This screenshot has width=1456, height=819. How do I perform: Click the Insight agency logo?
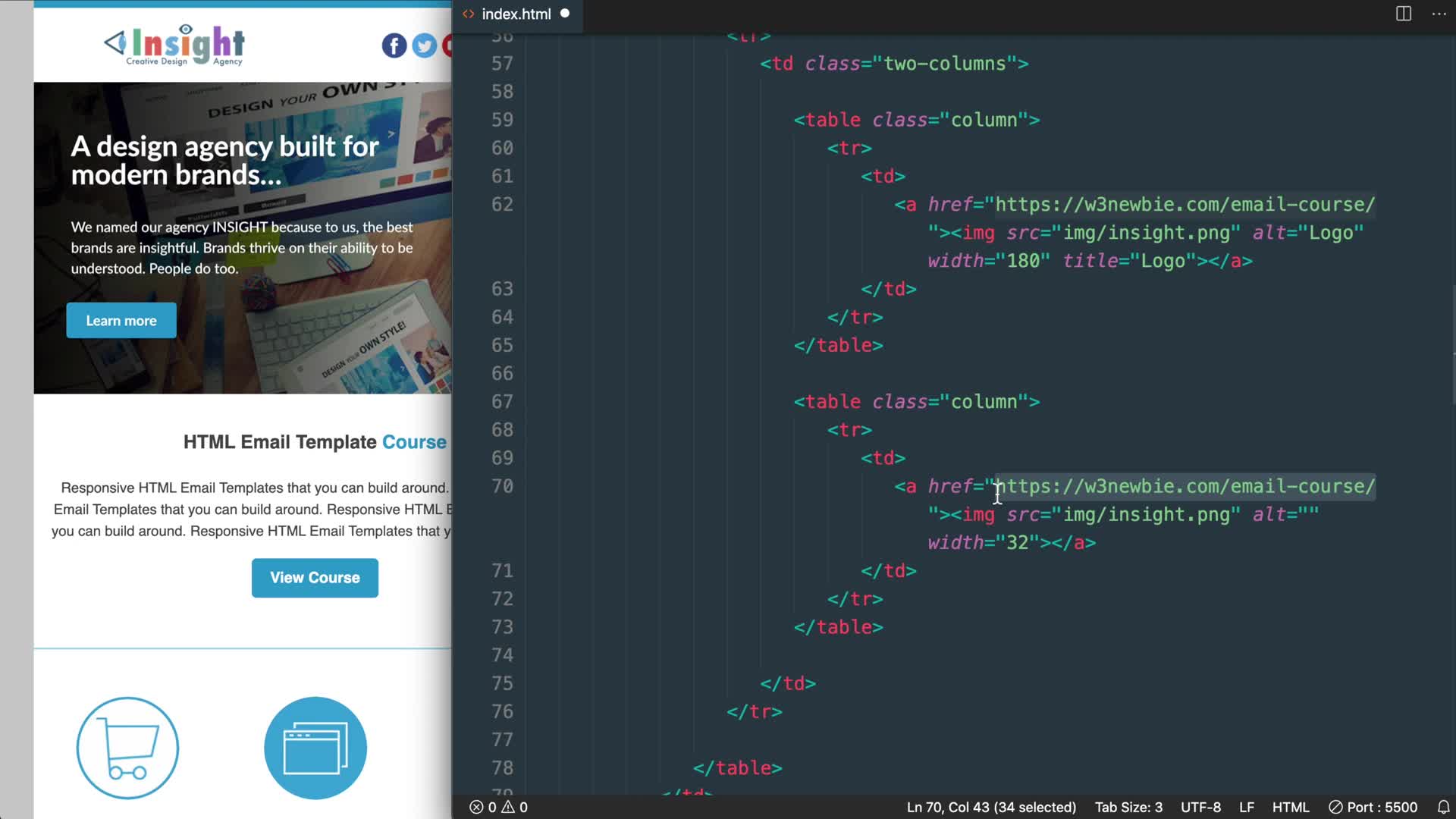click(175, 45)
